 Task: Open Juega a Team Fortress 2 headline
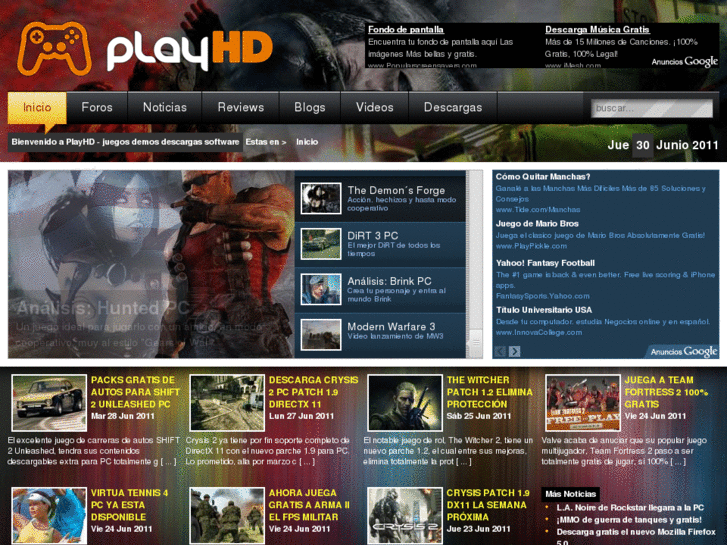(666, 392)
